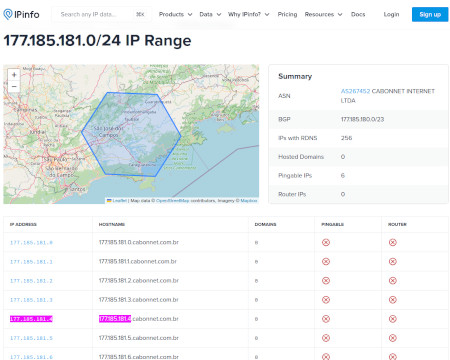
Task: Expand the Products menu
Action: tap(175, 14)
